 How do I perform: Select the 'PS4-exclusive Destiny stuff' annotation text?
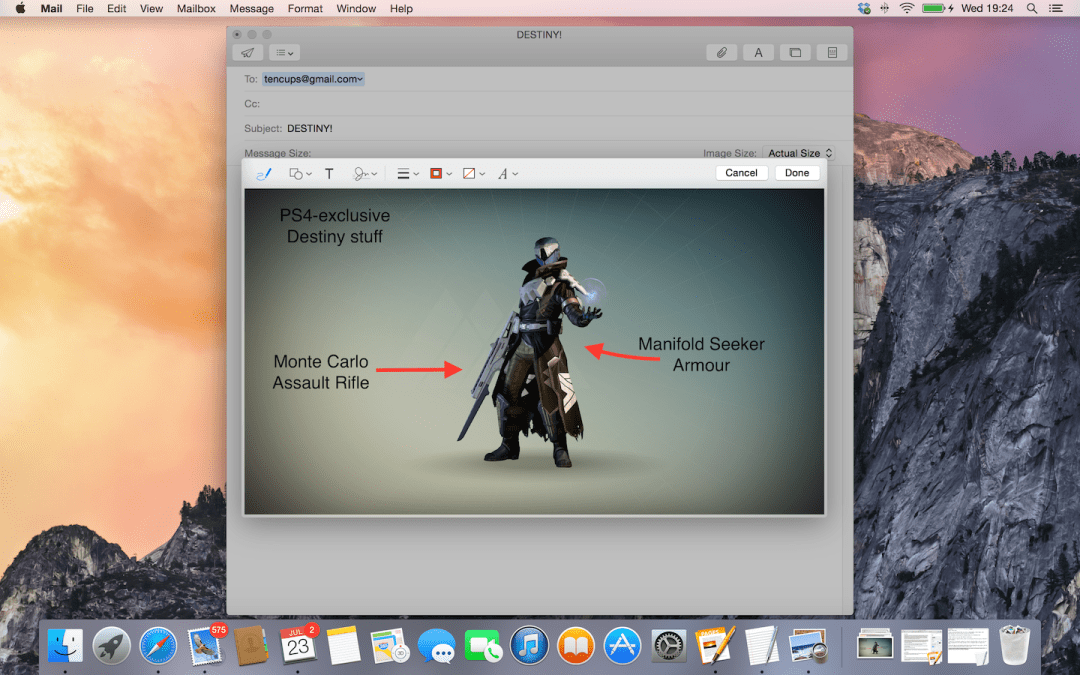(335, 226)
